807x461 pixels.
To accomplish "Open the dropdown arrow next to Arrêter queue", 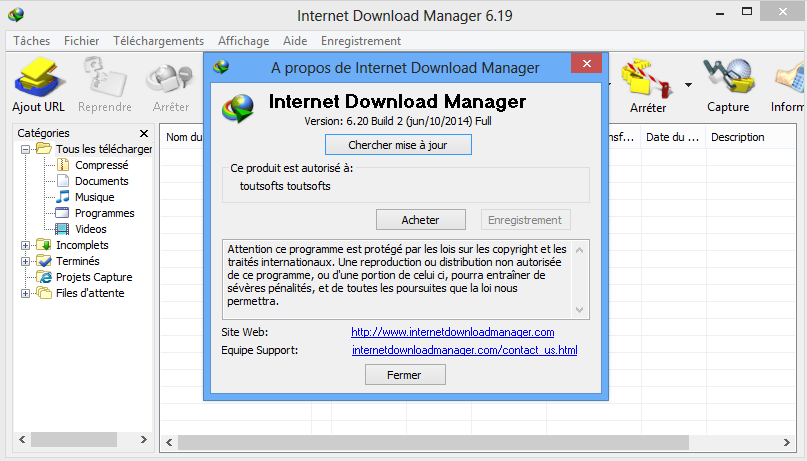I will (688, 85).
